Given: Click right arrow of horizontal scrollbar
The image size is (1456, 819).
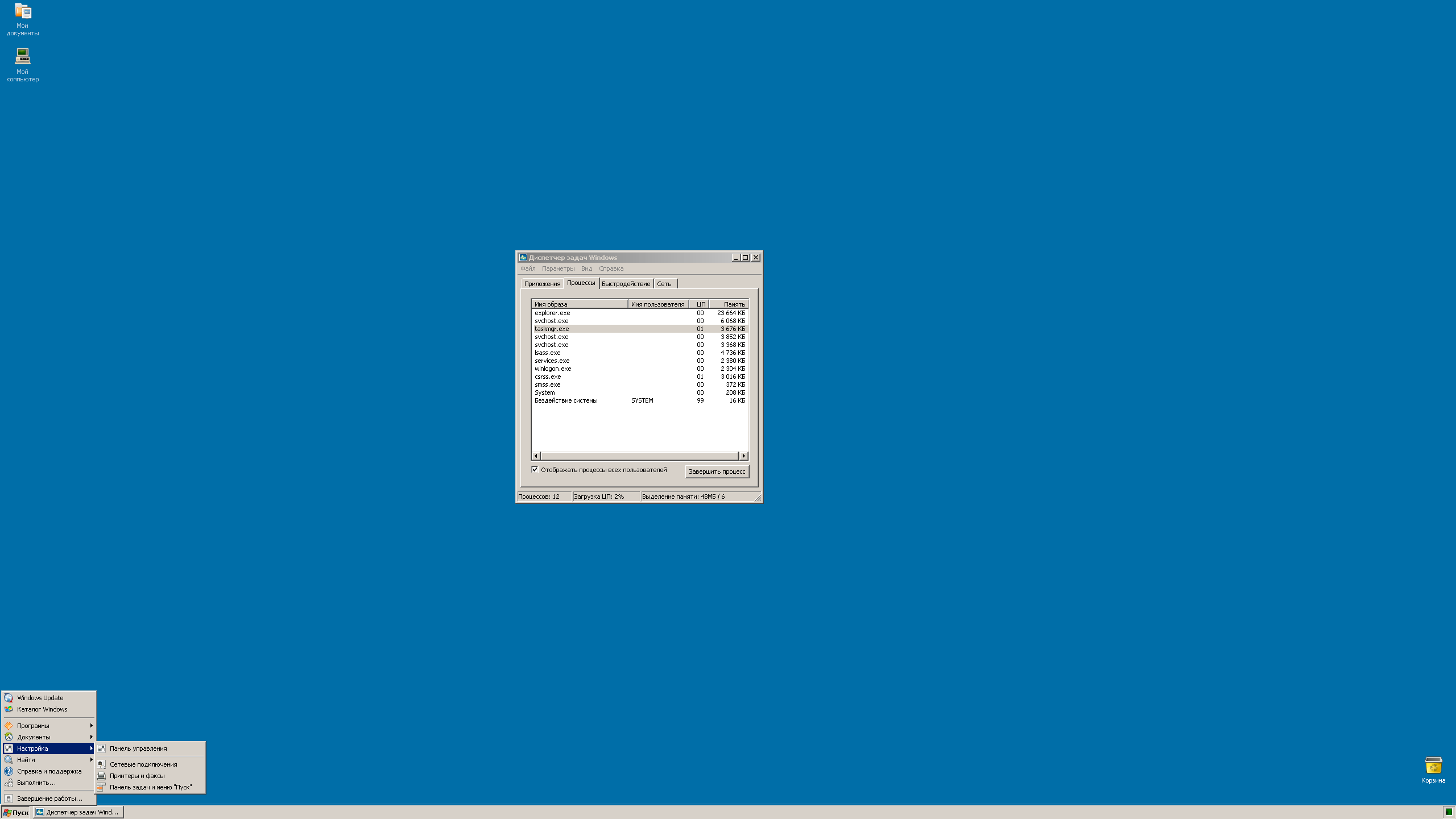Looking at the screenshot, I should point(743,456).
